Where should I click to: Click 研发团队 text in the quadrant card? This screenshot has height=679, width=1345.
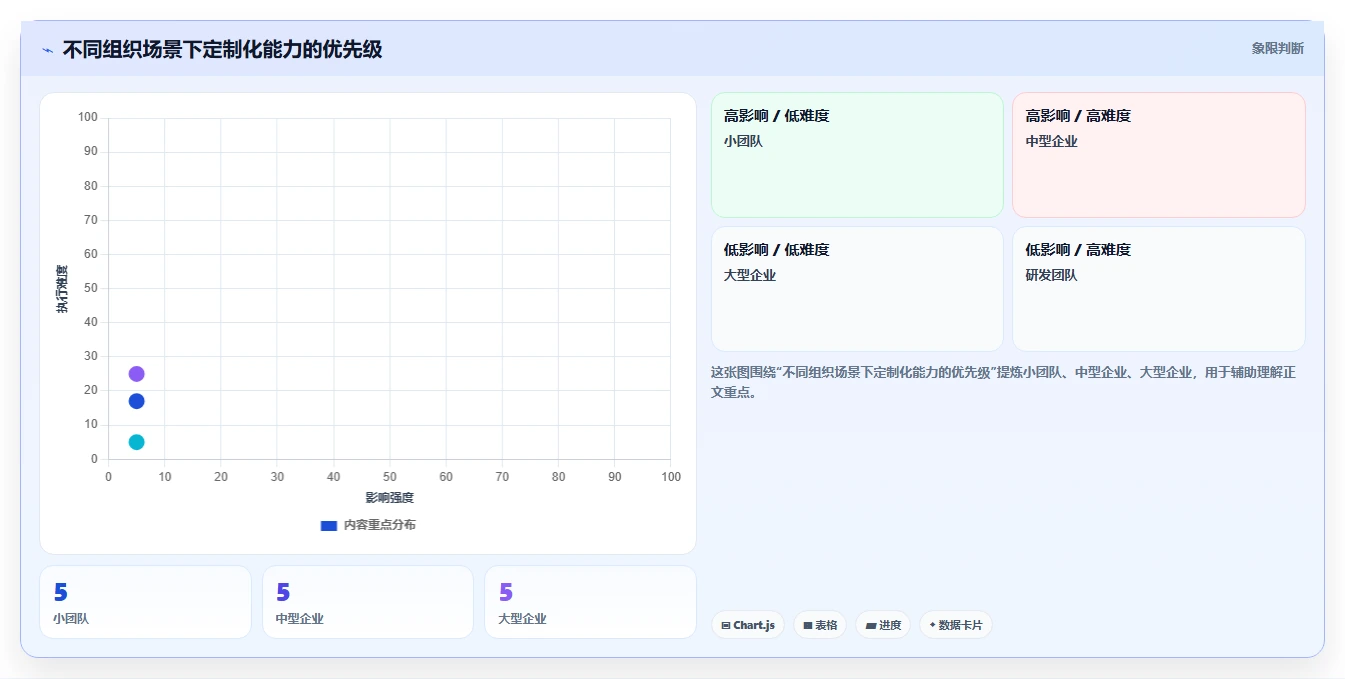point(1051,275)
